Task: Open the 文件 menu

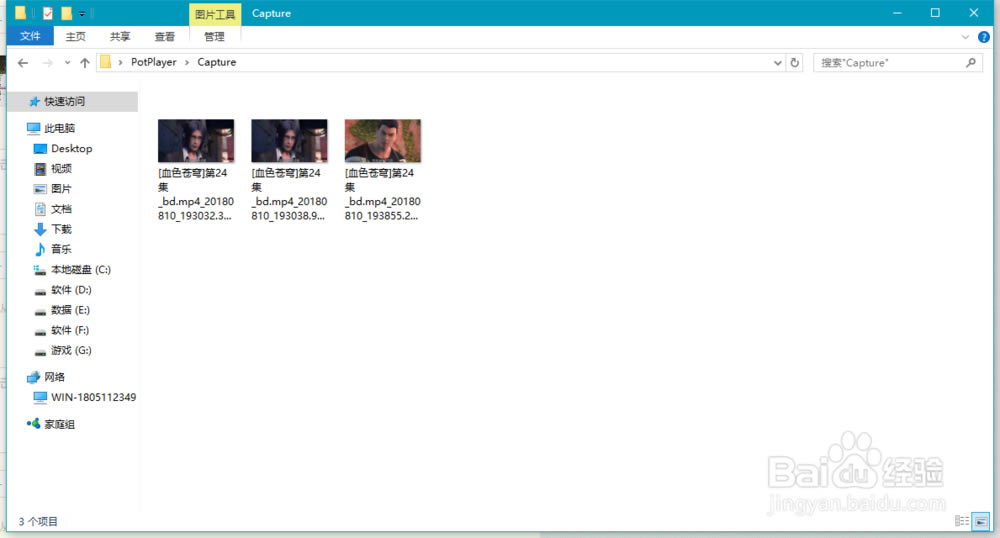Action: point(30,36)
